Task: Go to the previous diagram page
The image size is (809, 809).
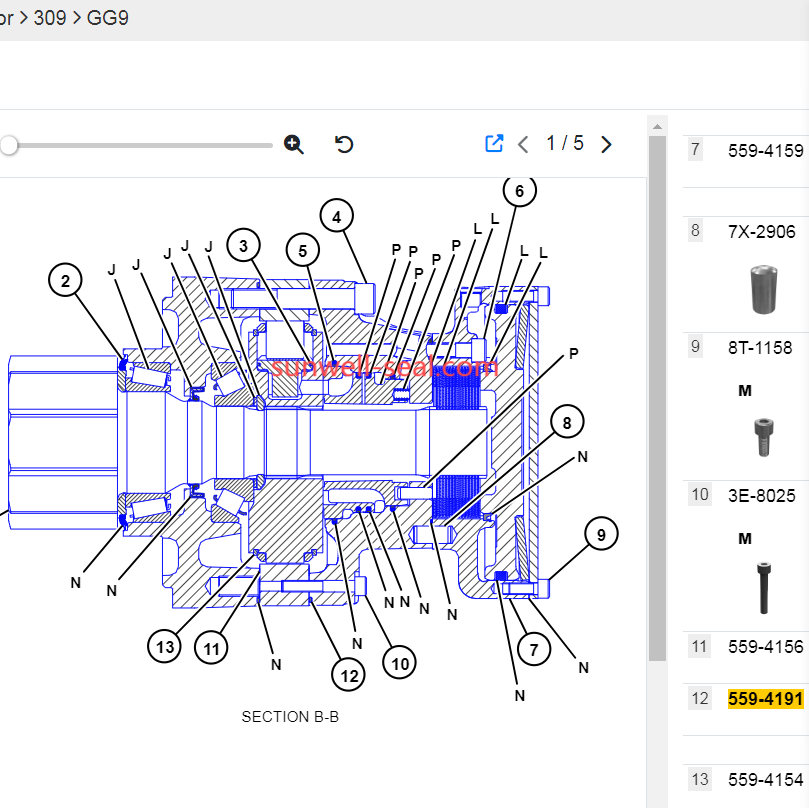Action: [523, 144]
